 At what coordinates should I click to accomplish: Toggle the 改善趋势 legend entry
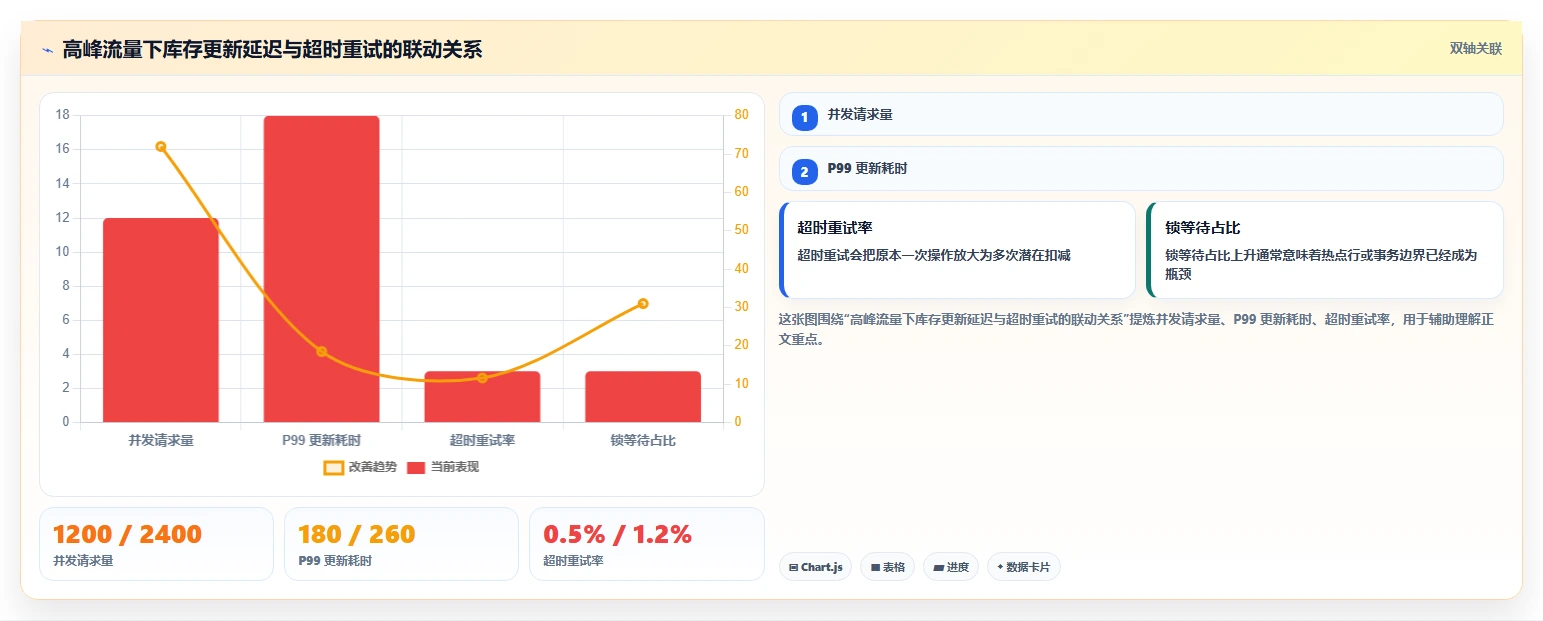(x=360, y=467)
